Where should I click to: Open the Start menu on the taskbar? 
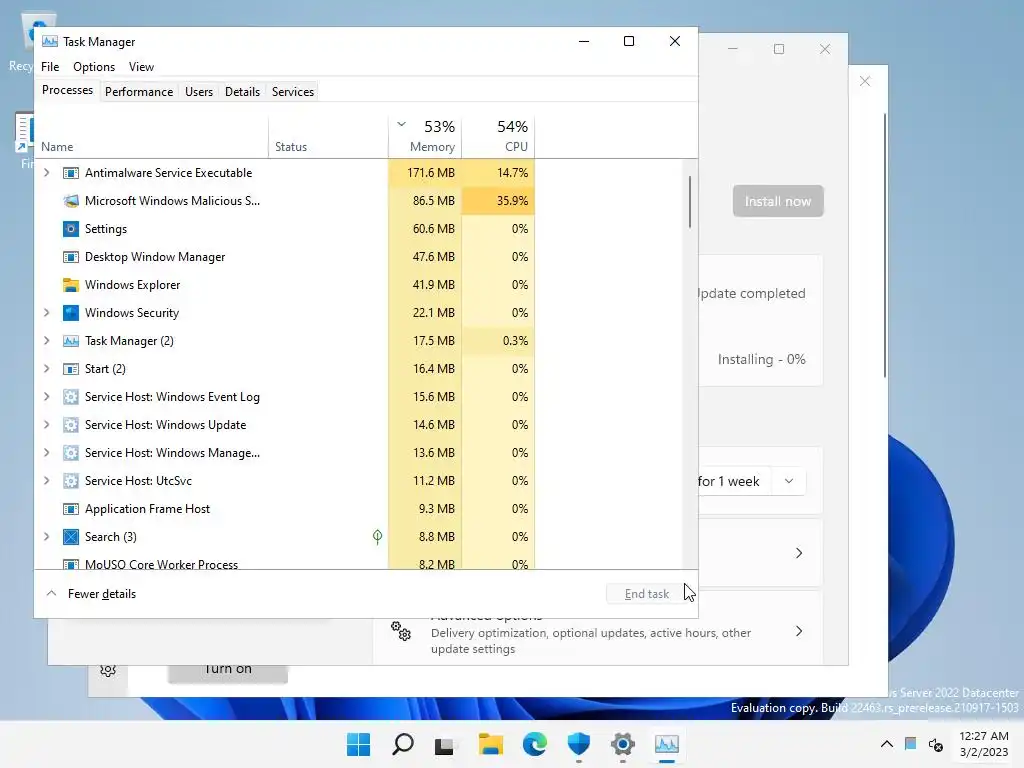tap(359, 744)
